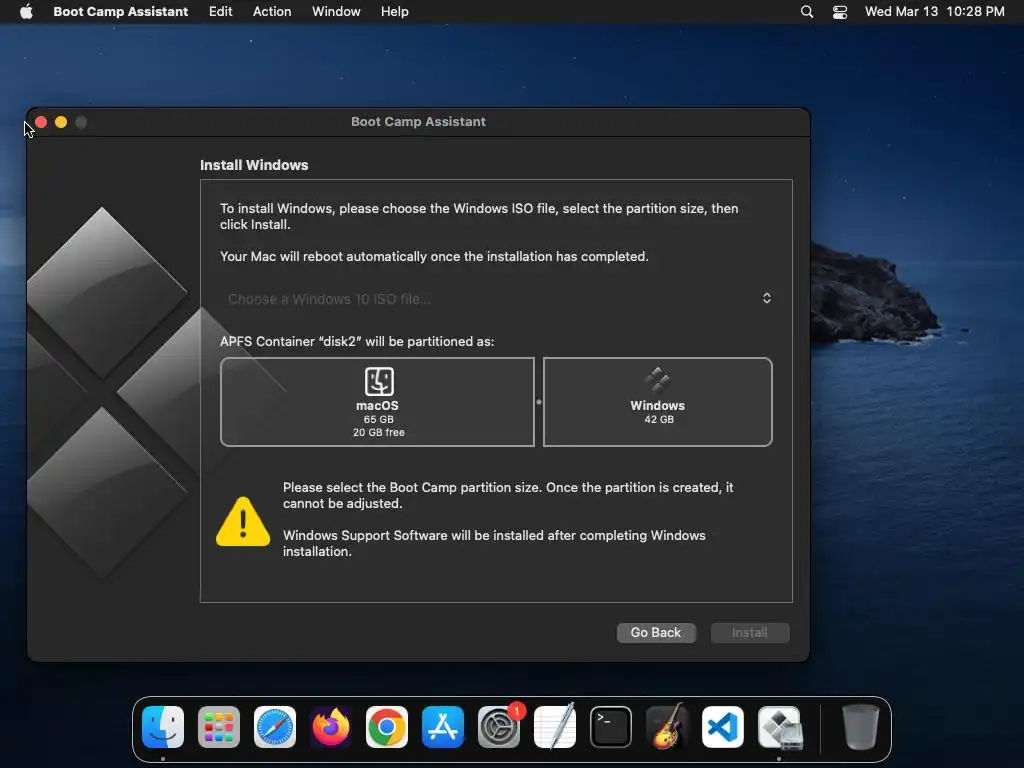This screenshot has width=1024, height=768.
Task: Open the Boot Camp Assistant app menu
Action: [120, 12]
